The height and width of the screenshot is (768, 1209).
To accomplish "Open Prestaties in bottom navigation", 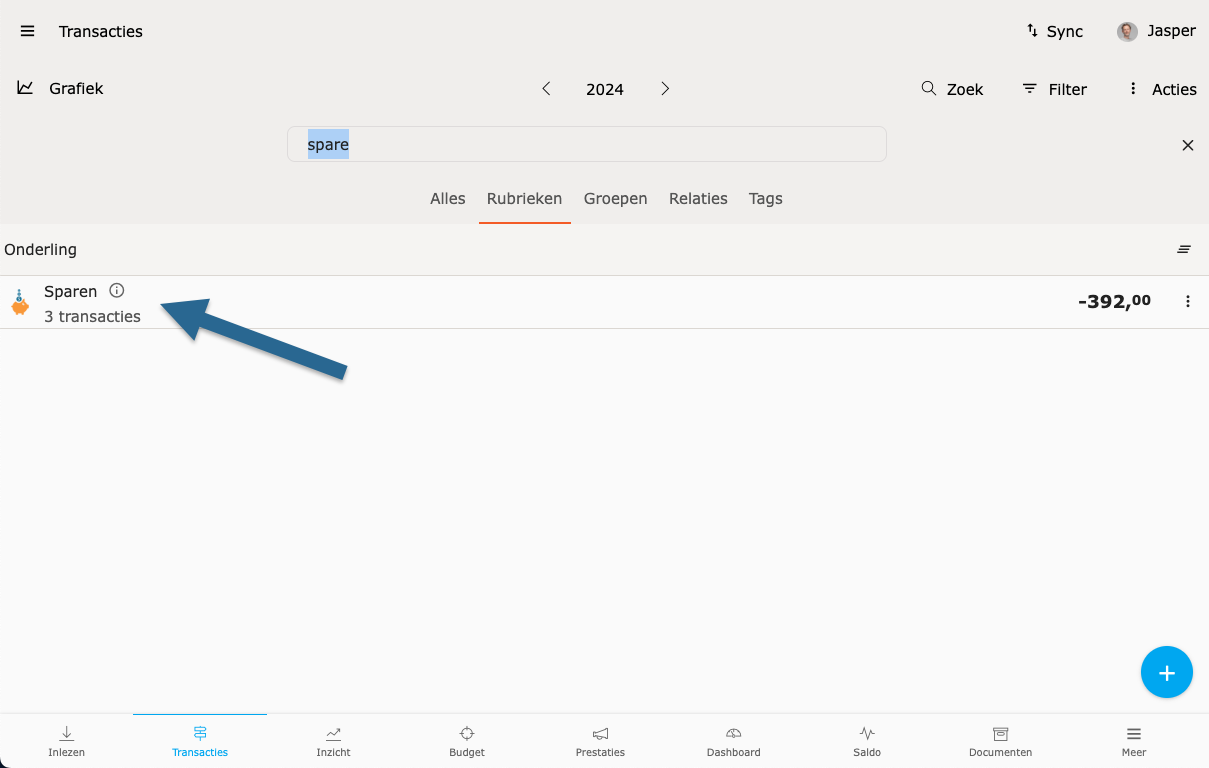I will [600, 741].
